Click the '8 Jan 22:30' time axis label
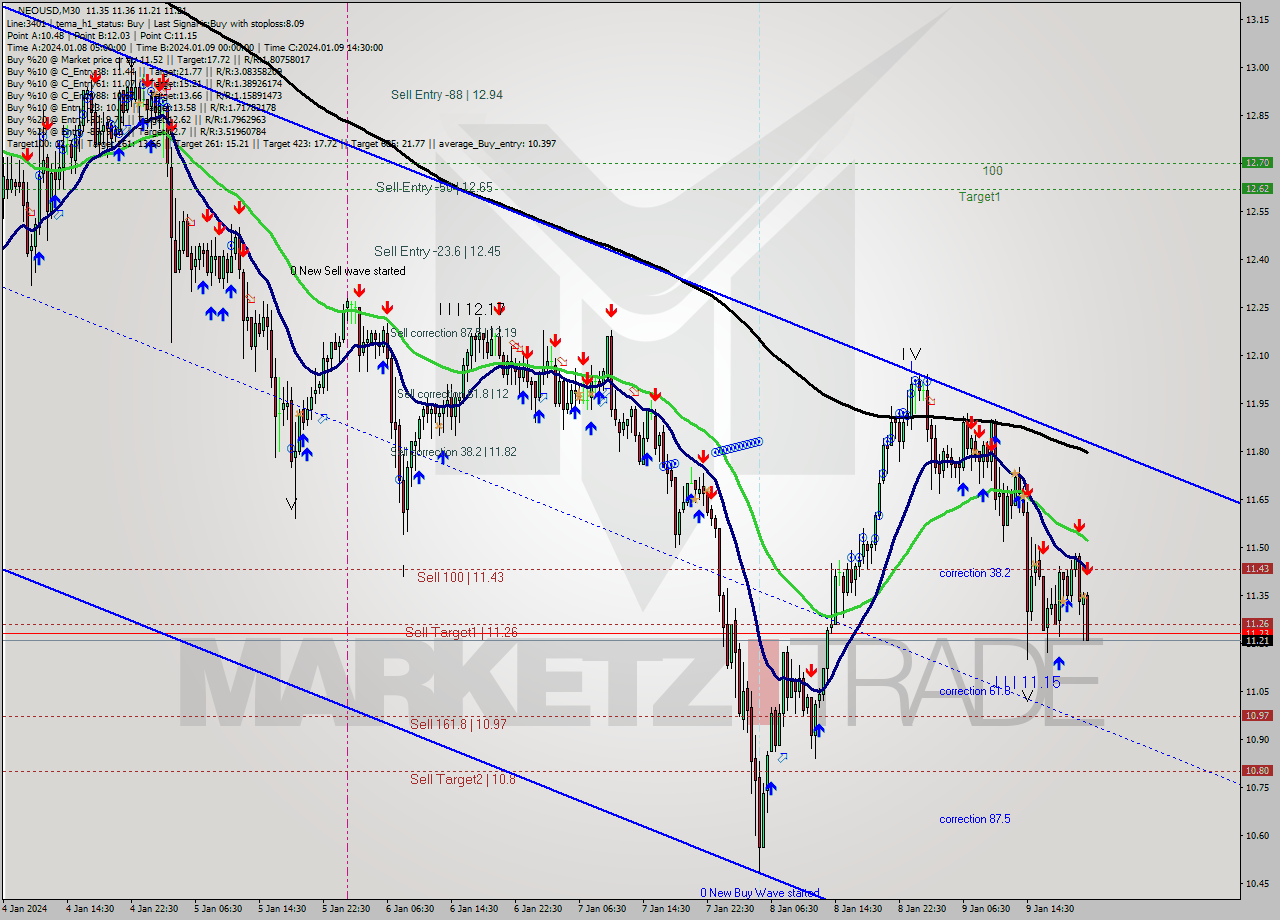 924,909
